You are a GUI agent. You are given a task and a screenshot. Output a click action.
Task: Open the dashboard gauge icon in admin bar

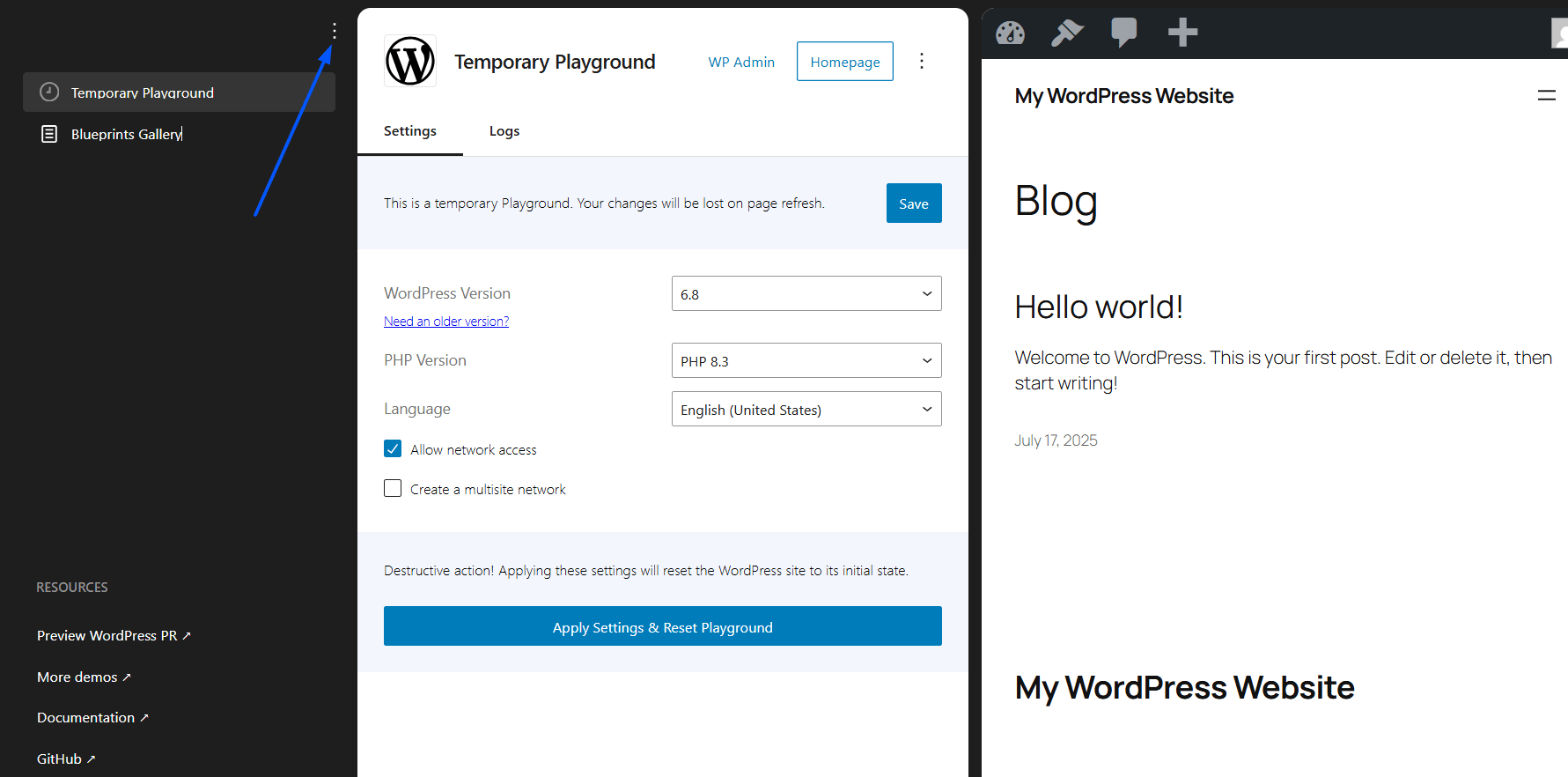coord(1010,33)
